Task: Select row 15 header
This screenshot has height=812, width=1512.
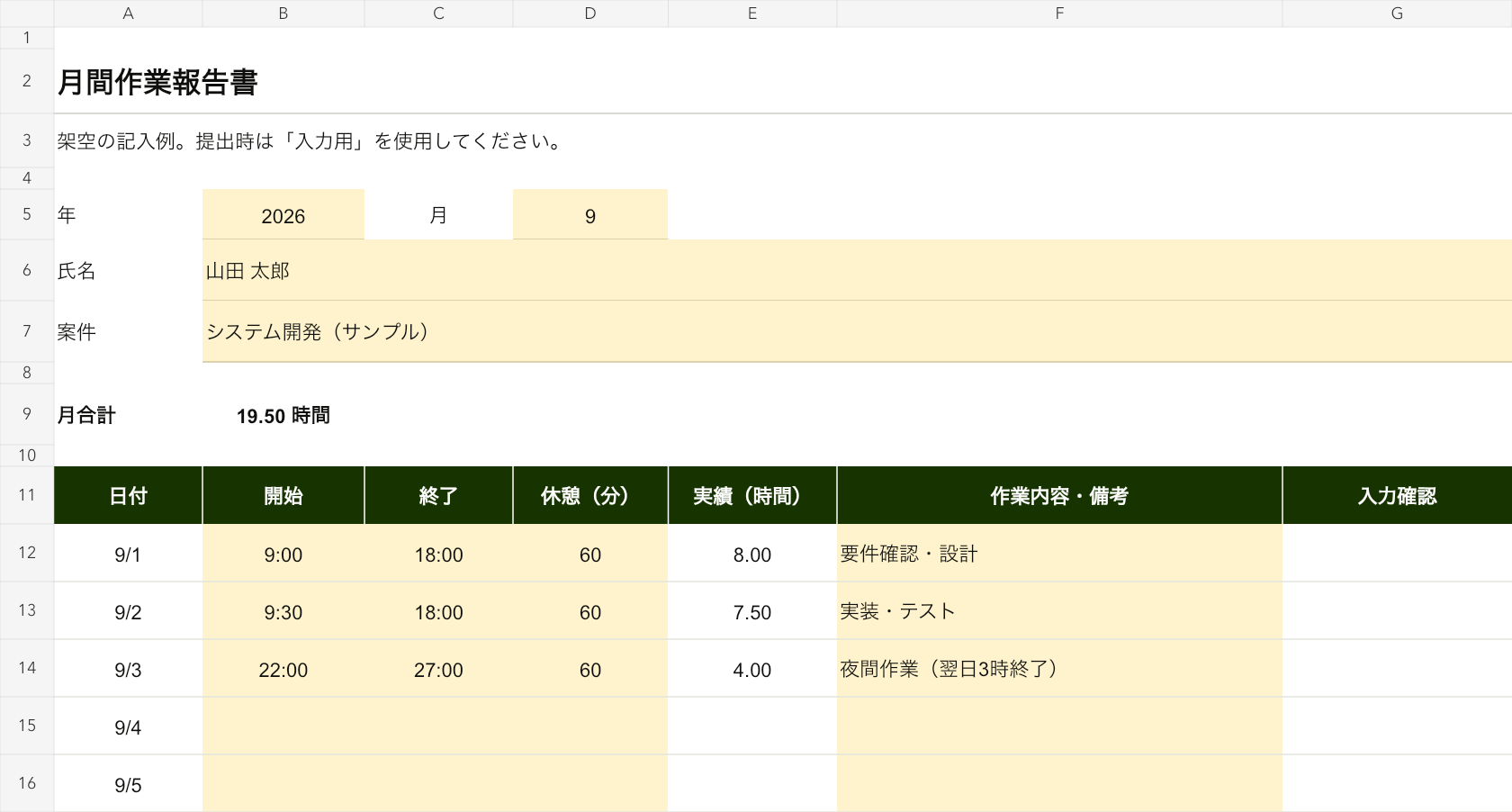Action: (x=27, y=726)
